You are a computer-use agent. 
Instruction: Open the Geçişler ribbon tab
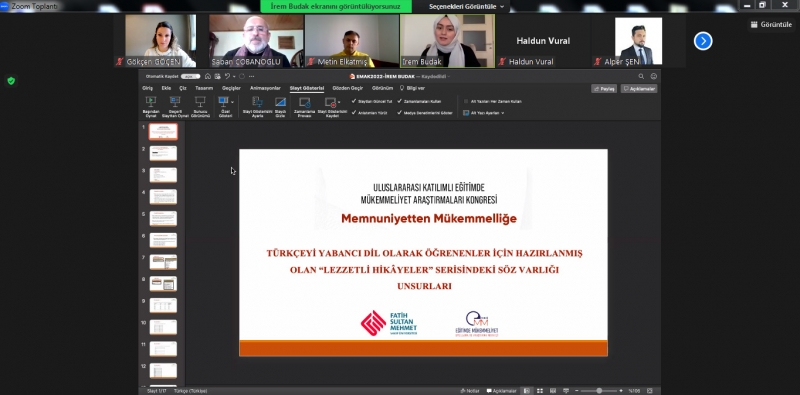(x=231, y=88)
